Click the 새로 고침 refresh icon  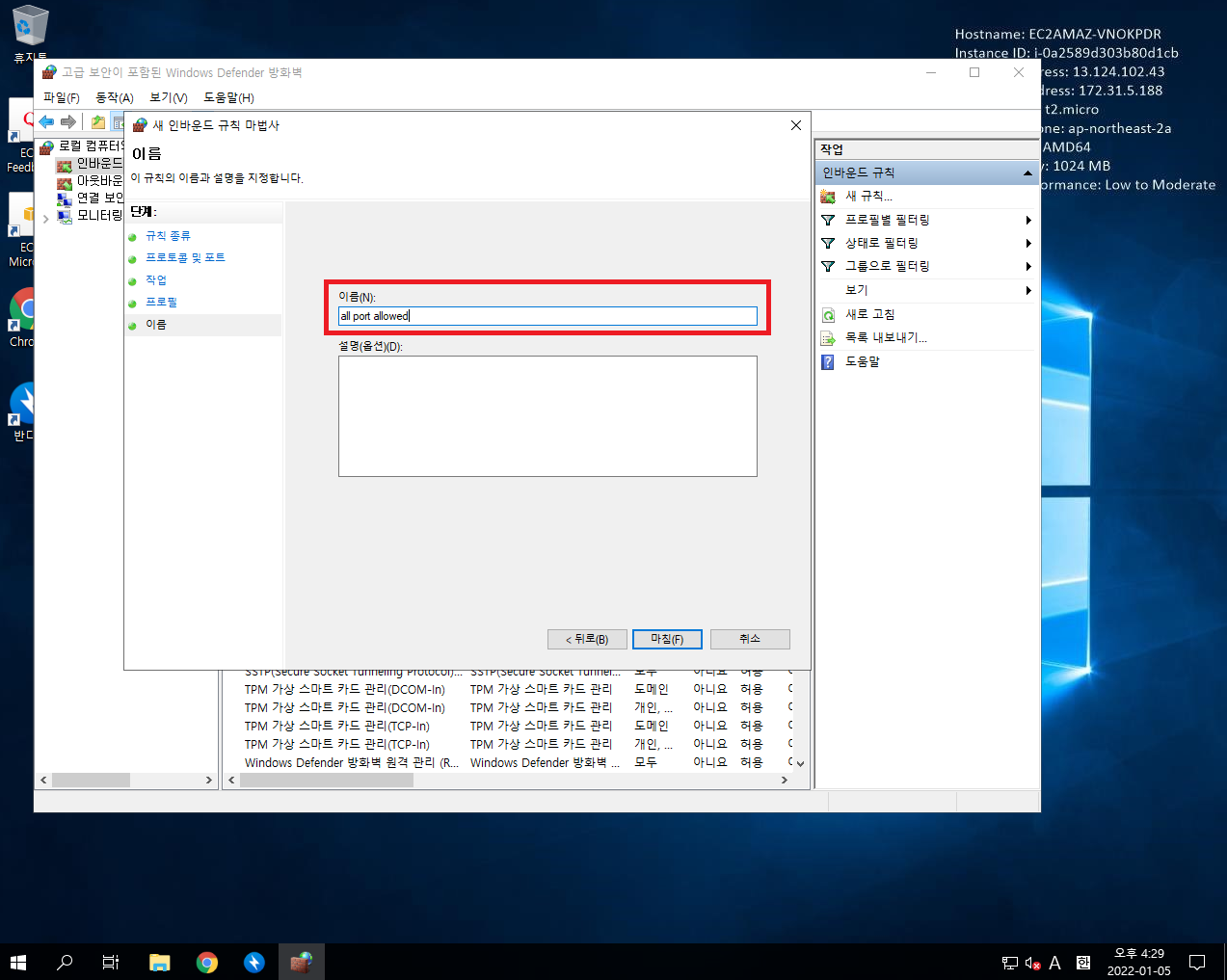[x=828, y=315]
